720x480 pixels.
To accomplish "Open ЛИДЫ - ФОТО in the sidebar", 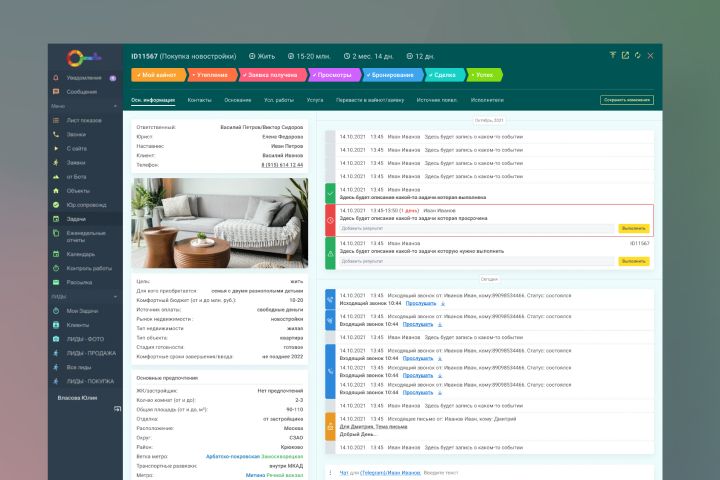I will (x=85, y=339).
